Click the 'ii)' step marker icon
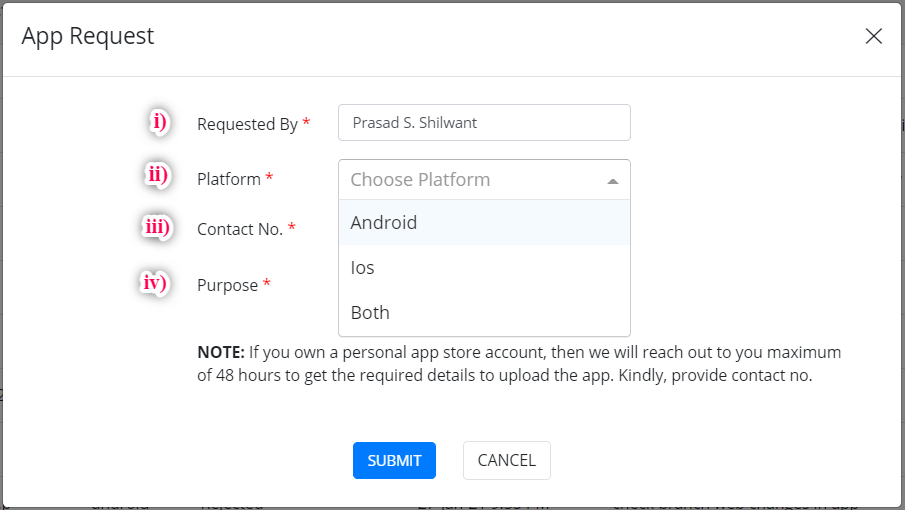This screenshot has height=510, width=905. 157,175
